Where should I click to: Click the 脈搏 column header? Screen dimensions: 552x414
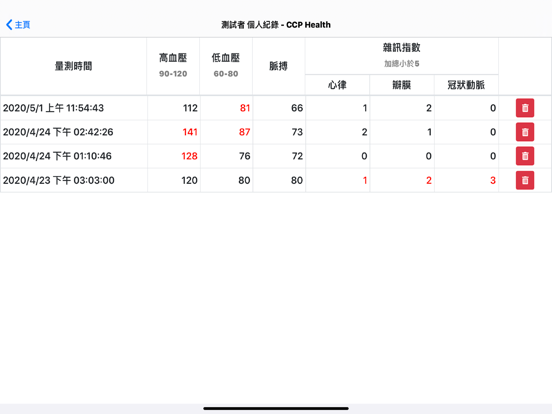click(278, 66)
